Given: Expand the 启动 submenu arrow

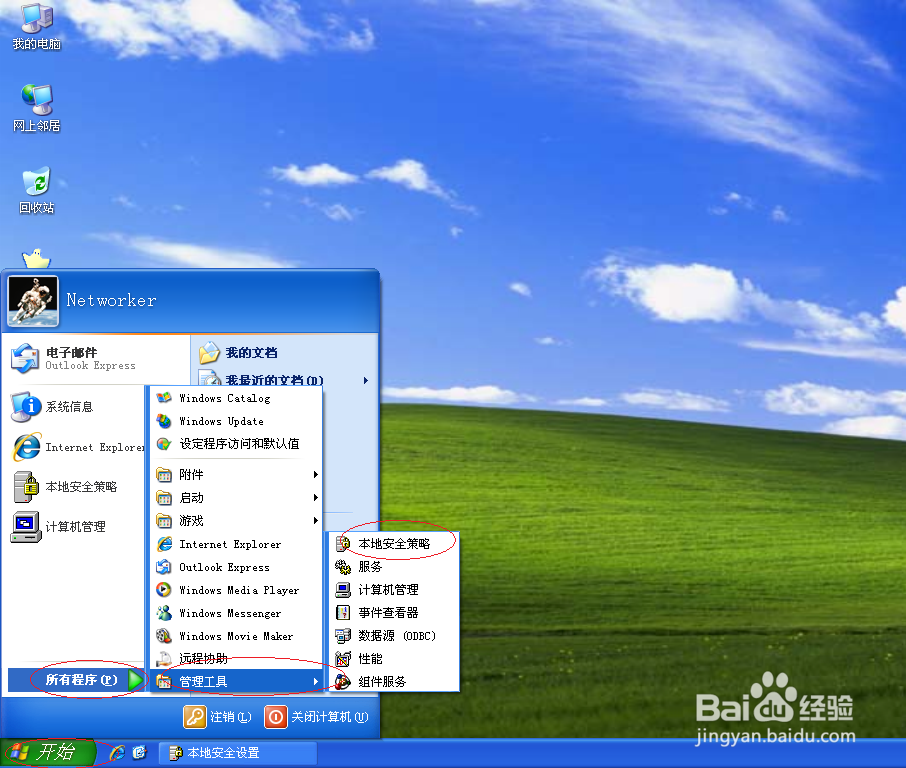Looking at the screenshot, I should click(x=315, y=498).
